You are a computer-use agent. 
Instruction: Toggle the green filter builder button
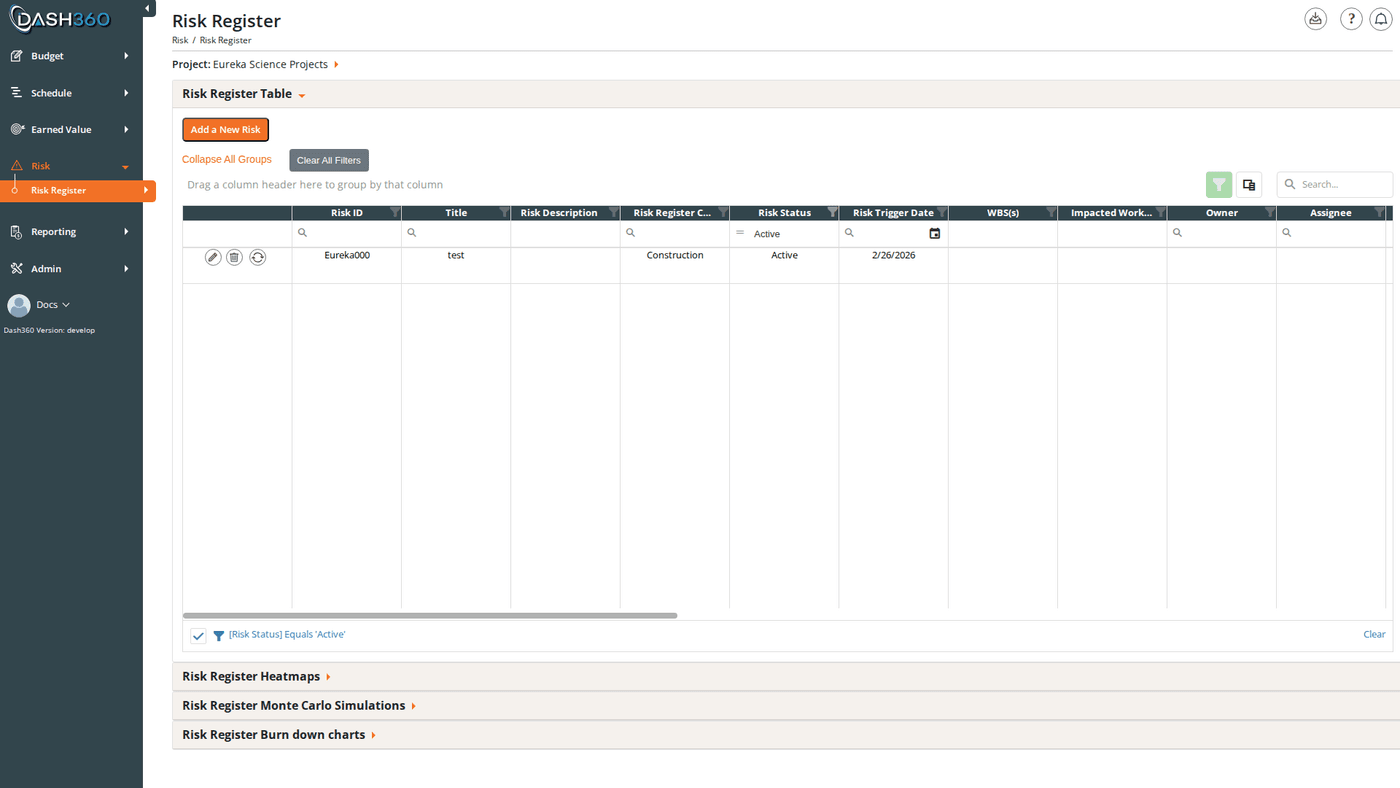coord(1218,184)
